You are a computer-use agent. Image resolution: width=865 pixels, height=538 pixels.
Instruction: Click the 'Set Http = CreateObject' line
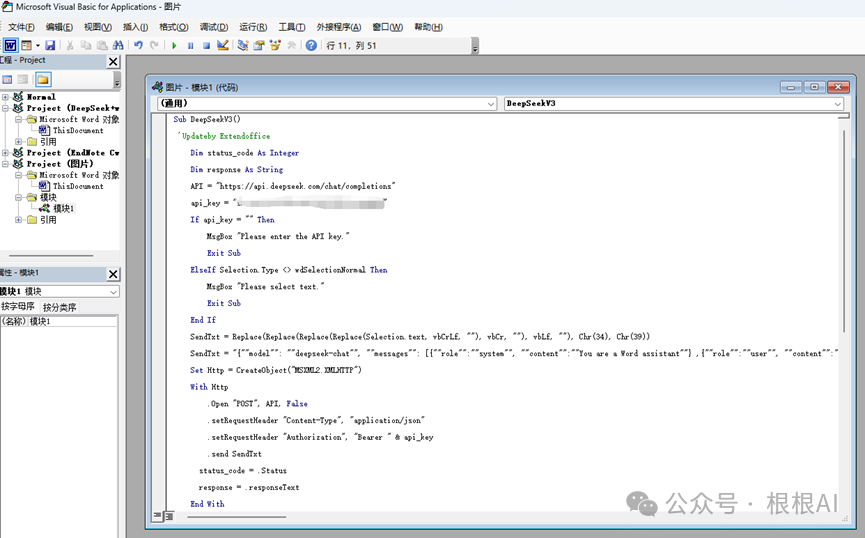276,370
